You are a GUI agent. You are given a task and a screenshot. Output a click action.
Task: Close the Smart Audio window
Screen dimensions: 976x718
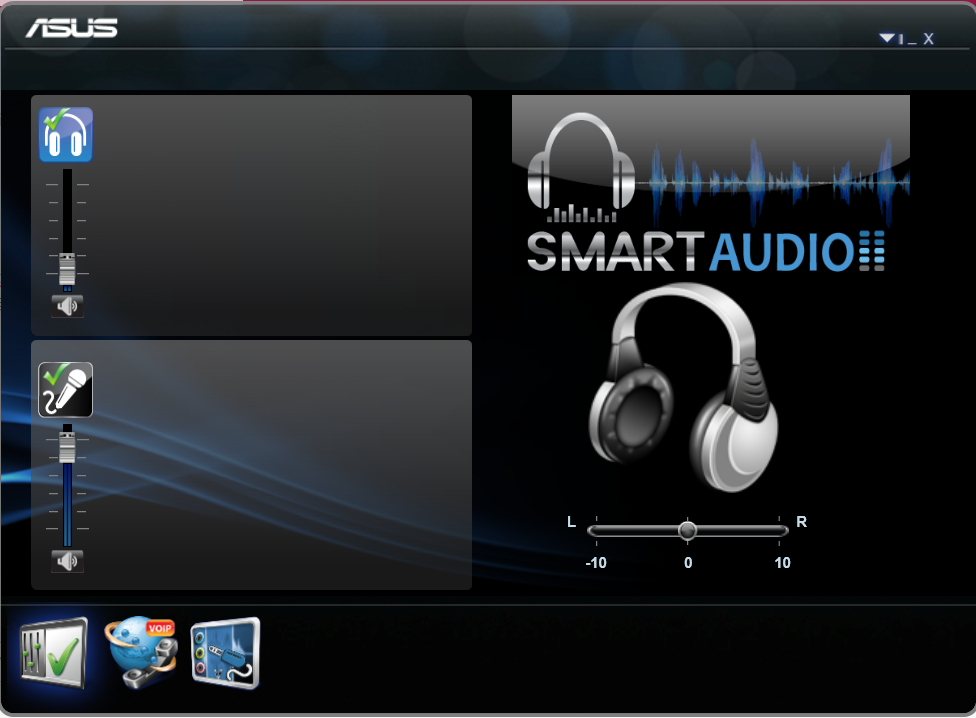coord(928,39)
